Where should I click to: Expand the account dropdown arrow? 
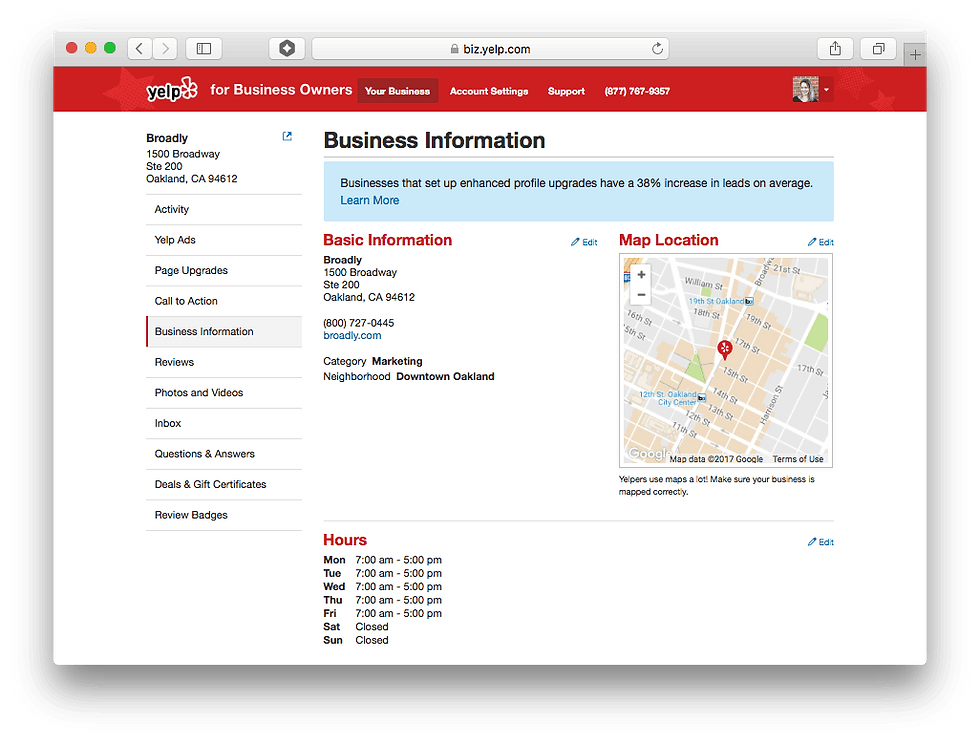[826, 89]
